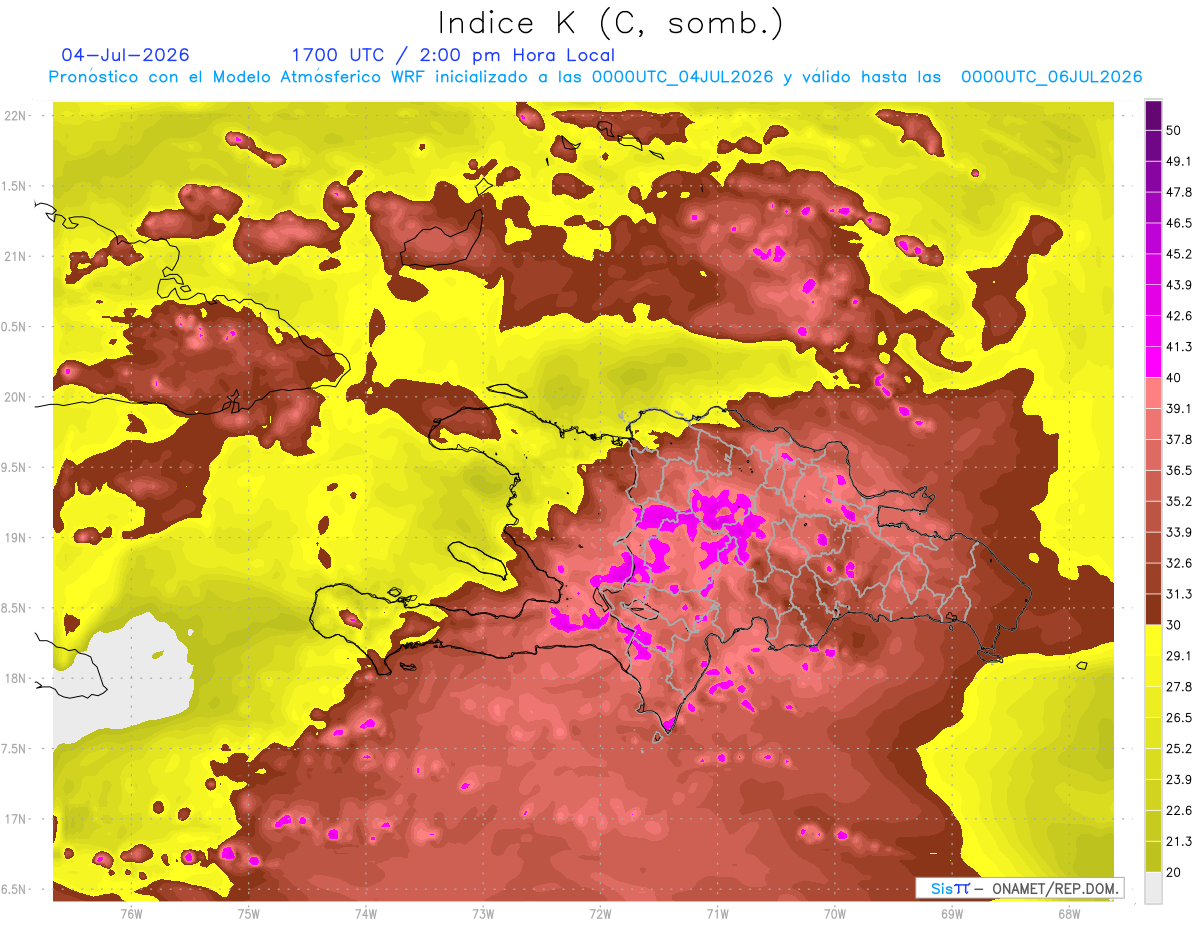Viewport: 1200px width, 927px height.
Task: Click the '43.9' legend value
Action: click(x=1179, y=285)
